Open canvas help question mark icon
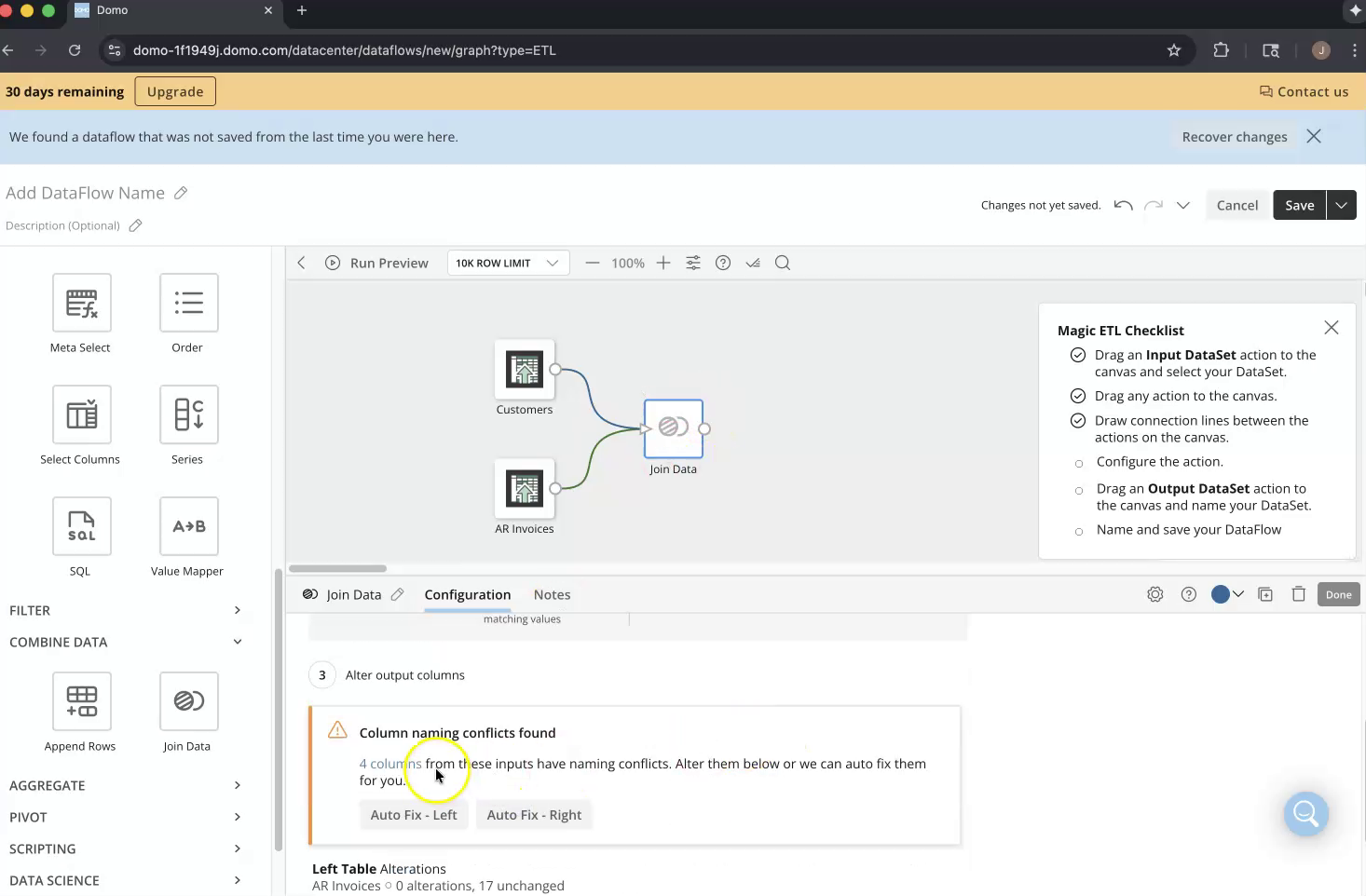The image size is (1366, 896). click(x=723, y=263)
